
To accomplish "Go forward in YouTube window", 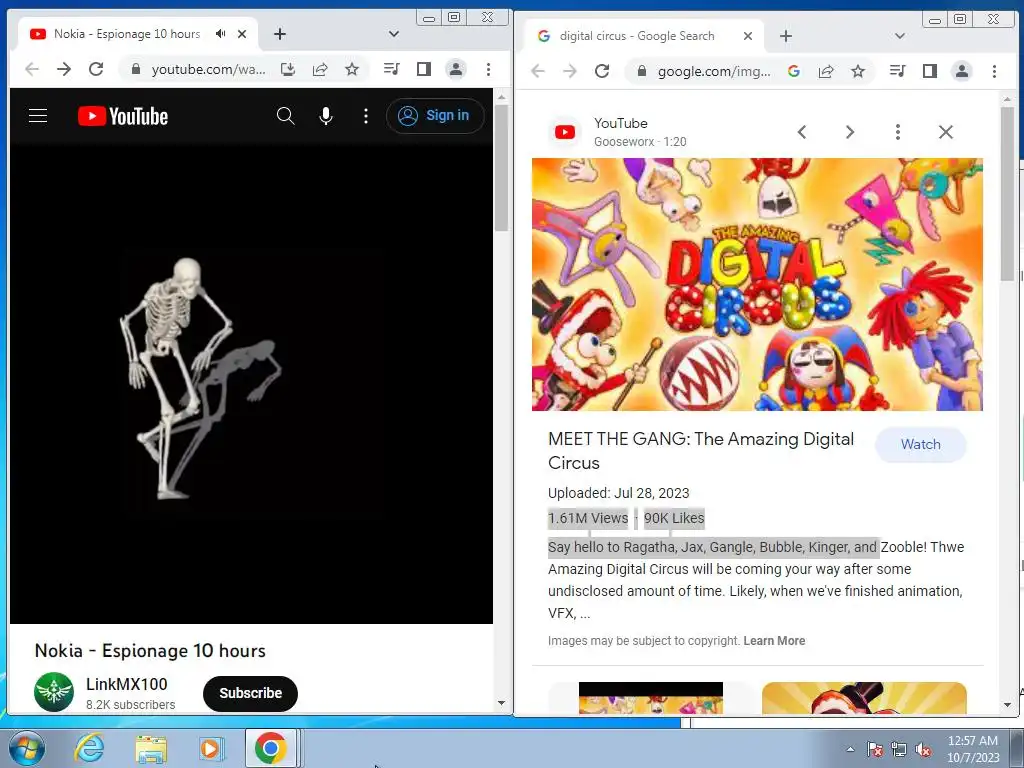I will (x=63, y=69).
